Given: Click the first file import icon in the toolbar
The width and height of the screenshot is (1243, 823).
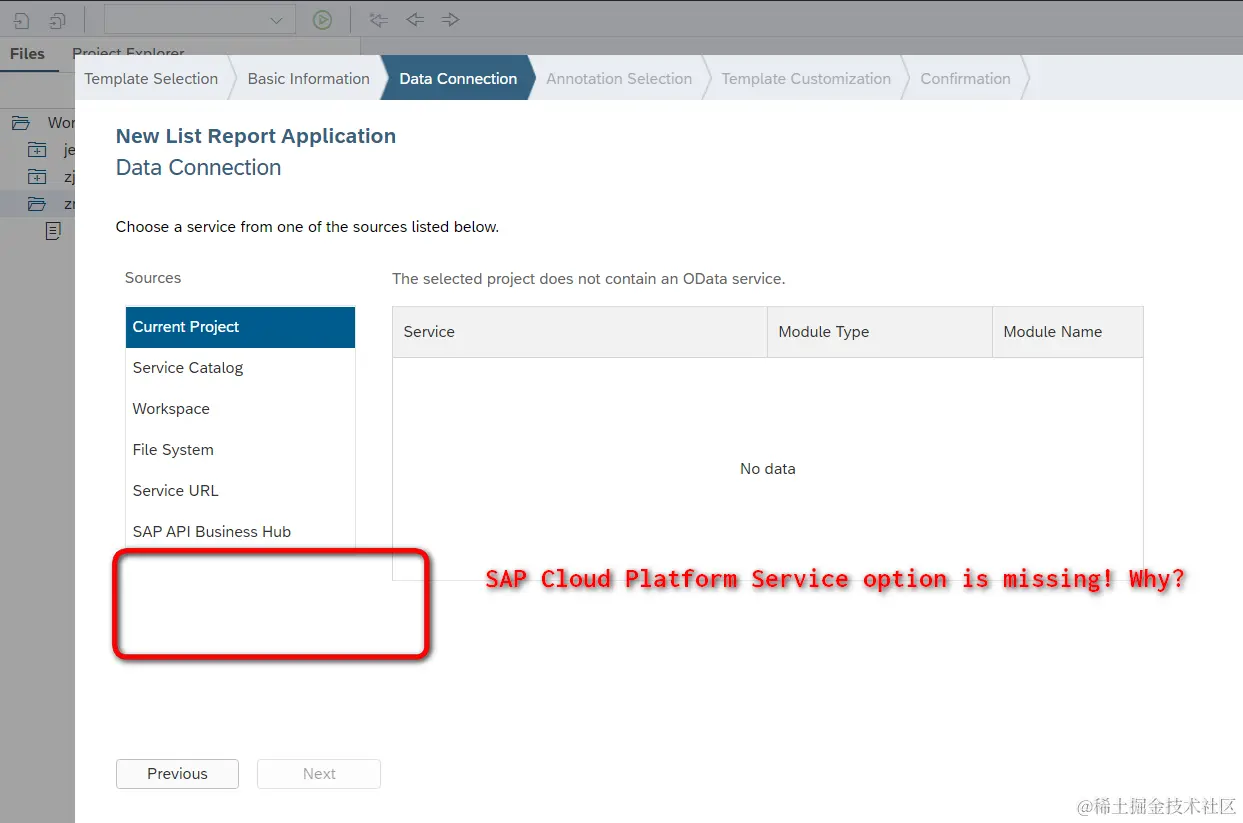Looking at the screenshot, I should 21,19.
